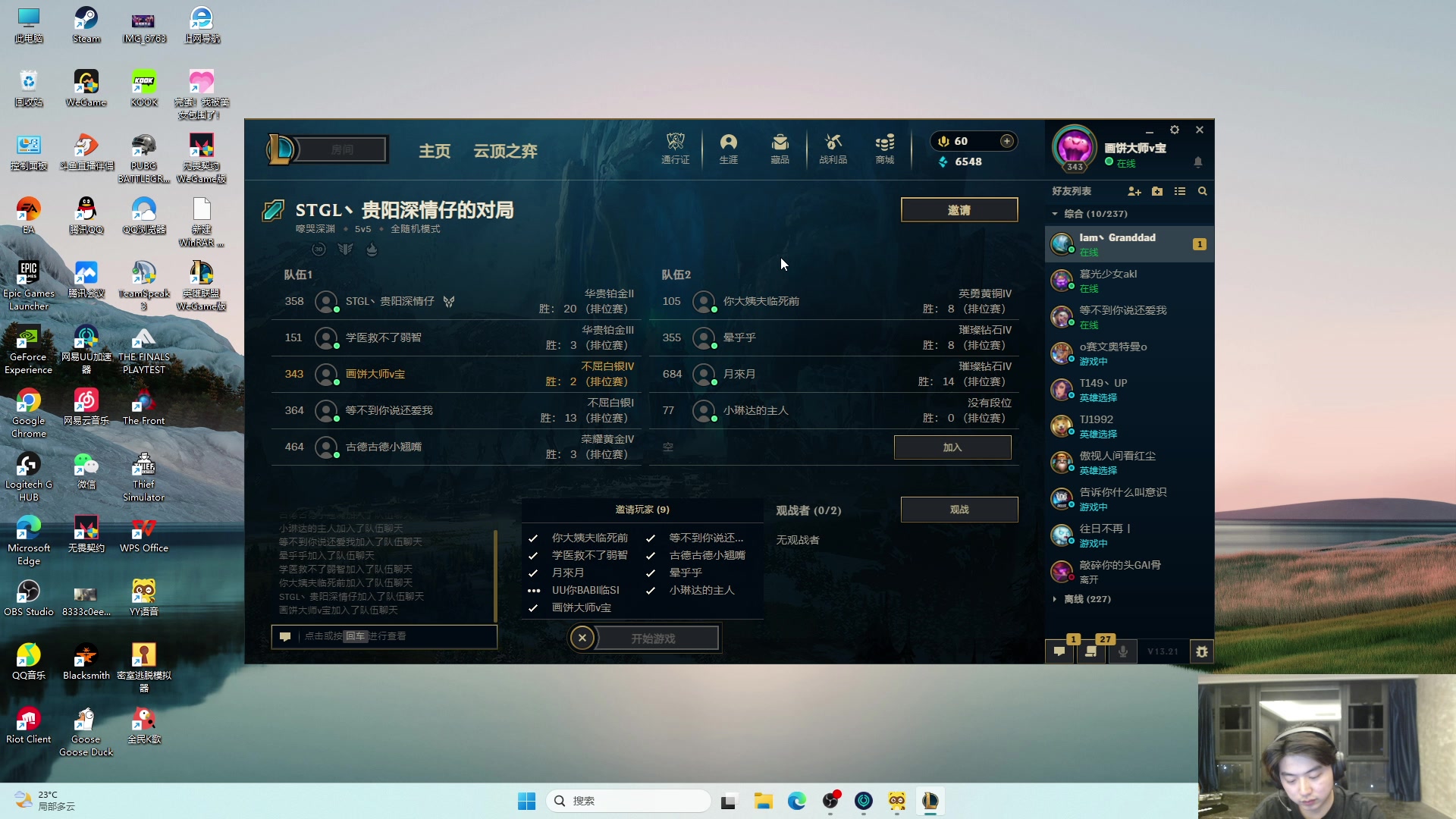1456x819 pixels.
Task: Click 加入 to join Team 2
Action: pyautogui.click(x=952, y=447)
